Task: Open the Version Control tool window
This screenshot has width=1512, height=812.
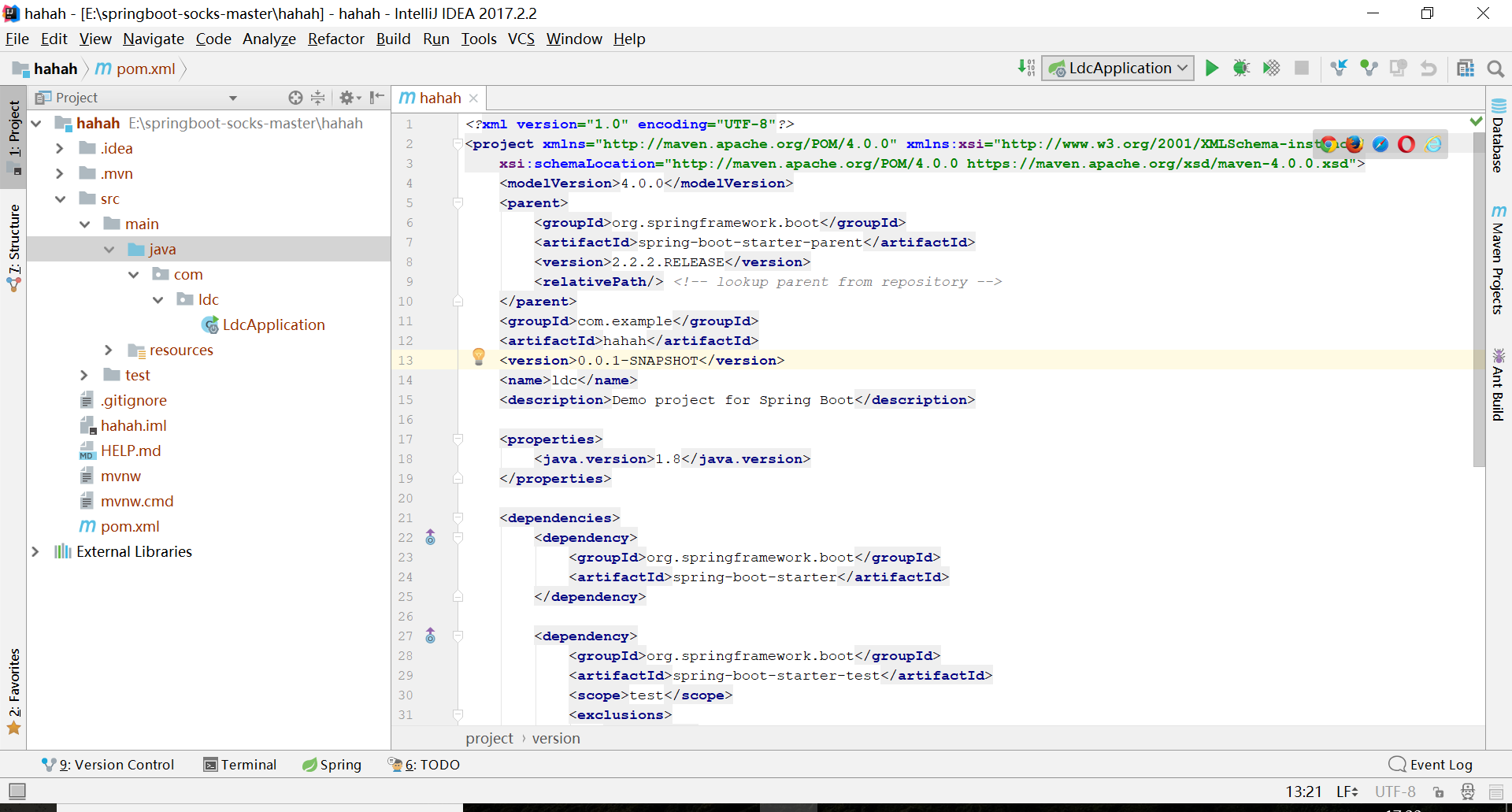Action: (x=108, y=764)
